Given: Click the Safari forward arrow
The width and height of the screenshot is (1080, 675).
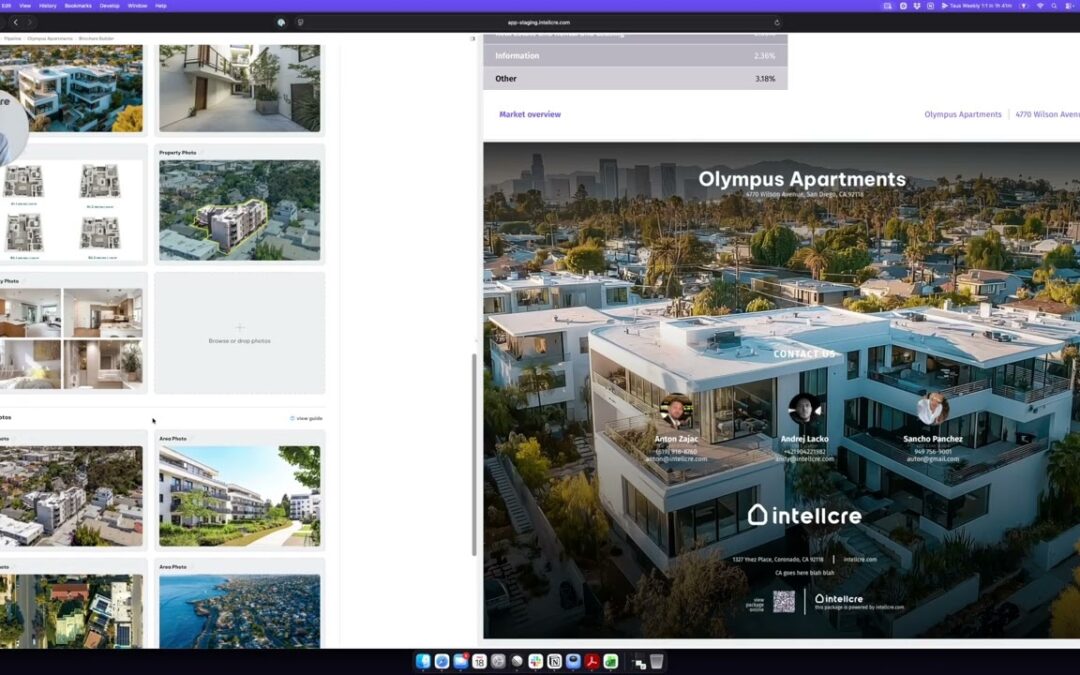Looking at the screenshot, I should point(30,23).
